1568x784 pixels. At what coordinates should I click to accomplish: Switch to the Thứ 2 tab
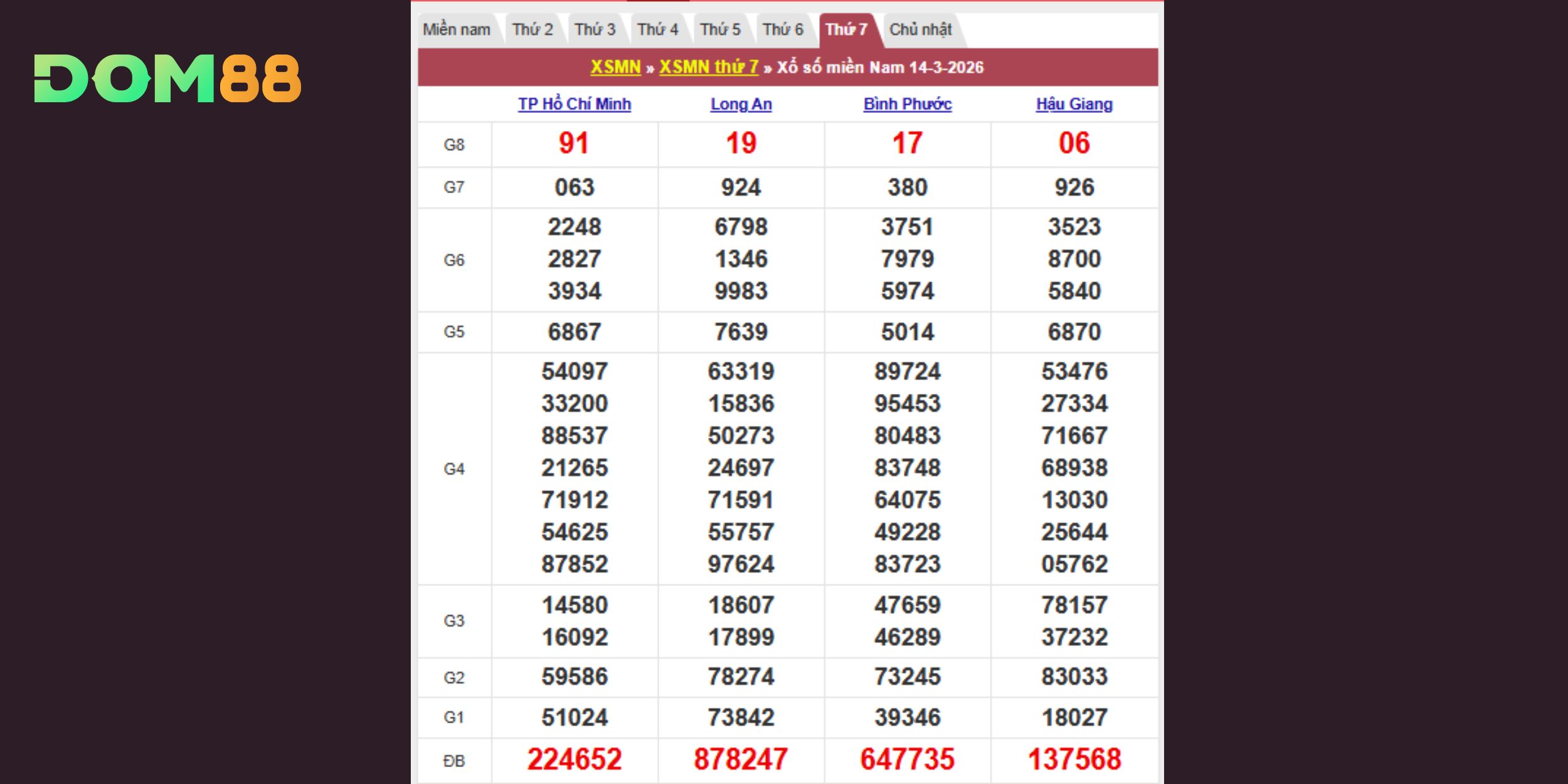pos(532,29)
